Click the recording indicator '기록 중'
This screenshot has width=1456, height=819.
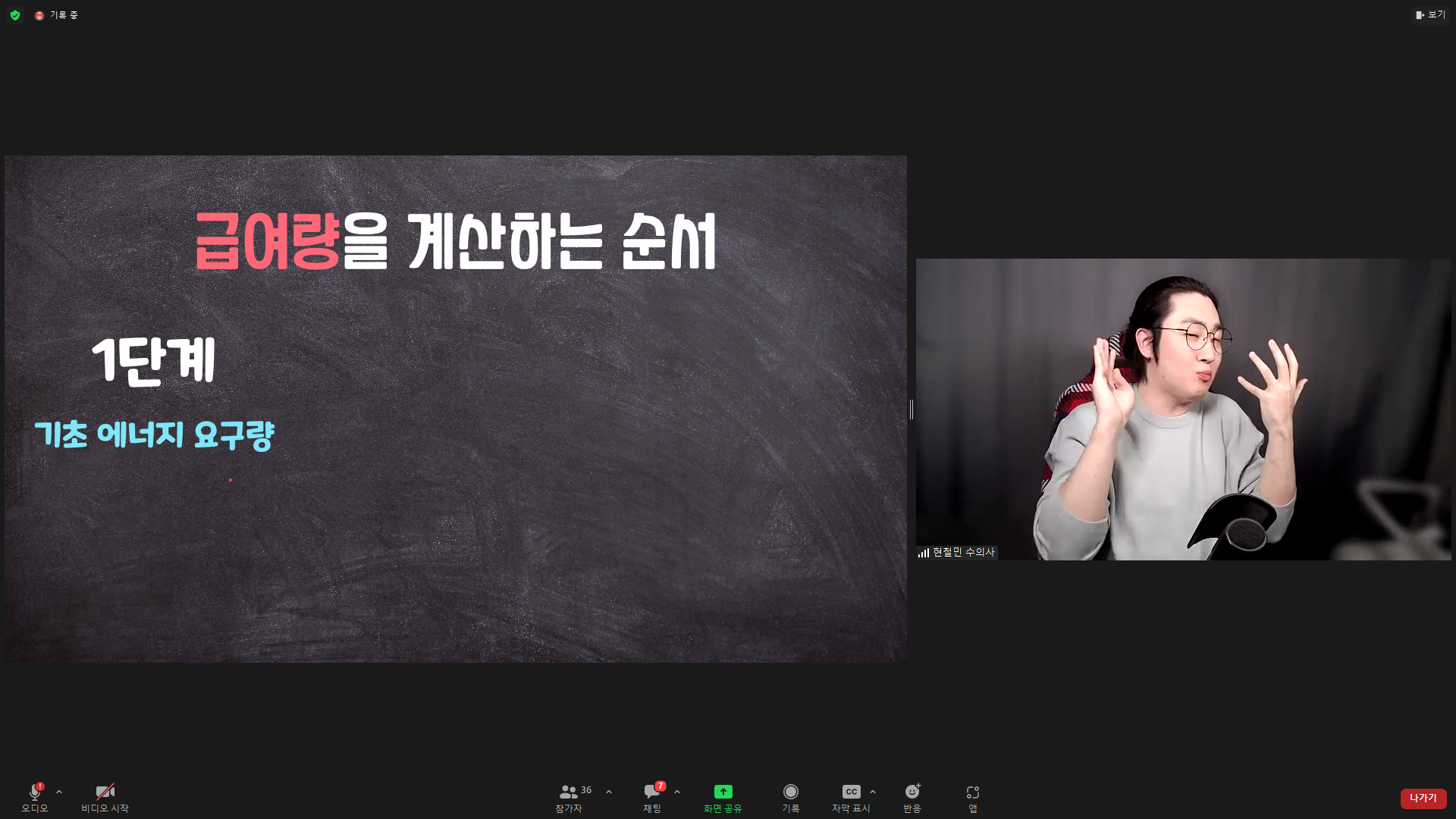(57, 15)
